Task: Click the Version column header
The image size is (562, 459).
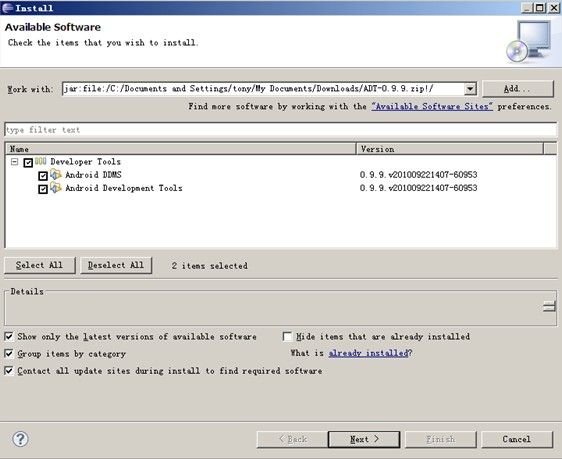Action: coord(450,149)
